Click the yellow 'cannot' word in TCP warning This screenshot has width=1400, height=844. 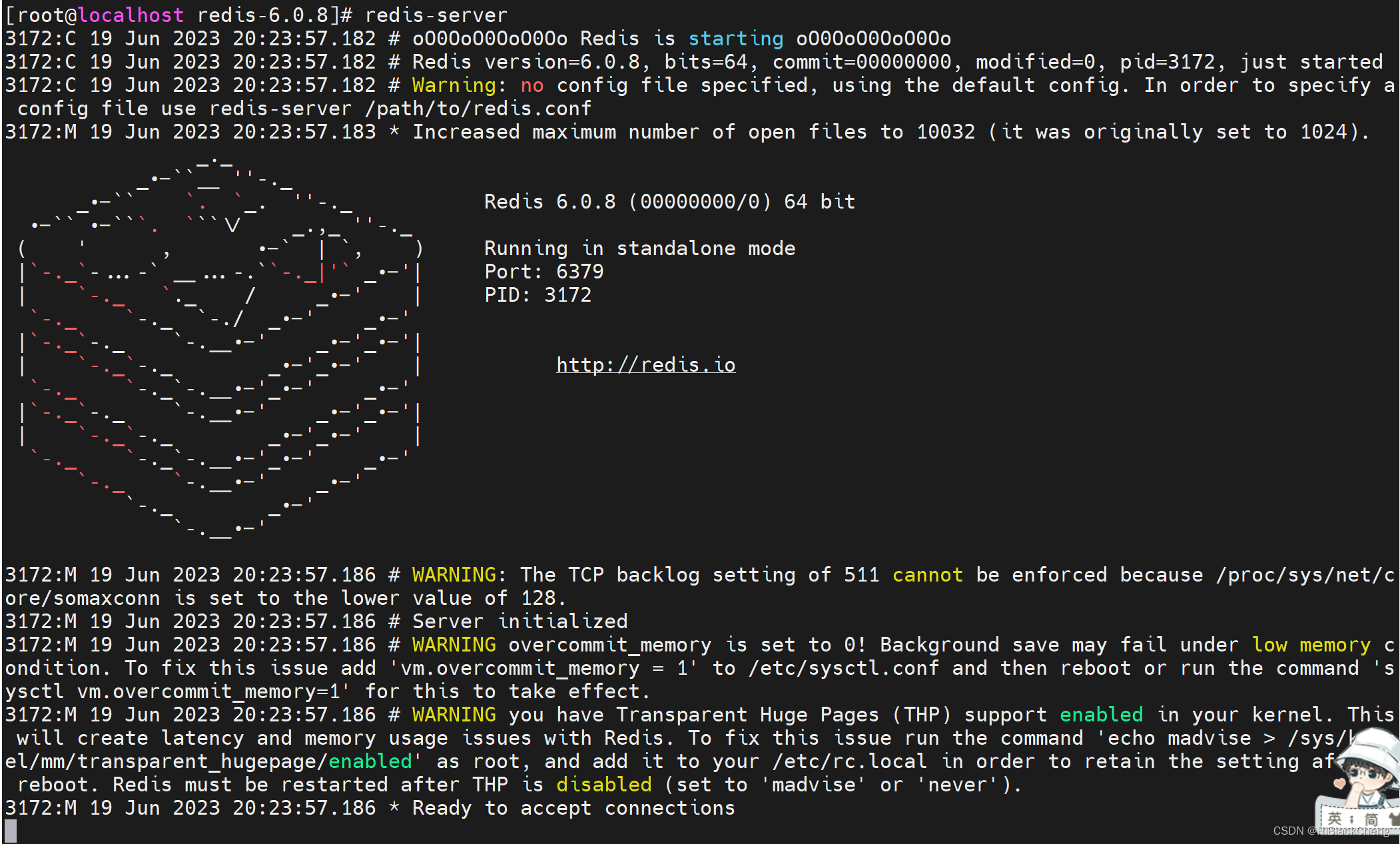click(927, 575)
